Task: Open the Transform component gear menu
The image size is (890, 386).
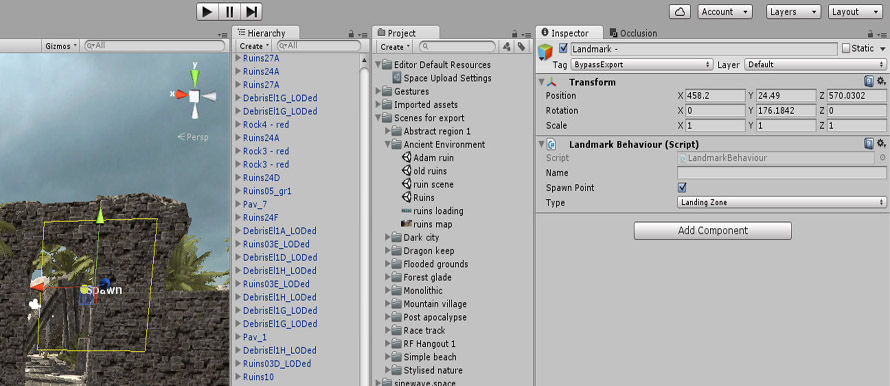Action: (881, 82)
